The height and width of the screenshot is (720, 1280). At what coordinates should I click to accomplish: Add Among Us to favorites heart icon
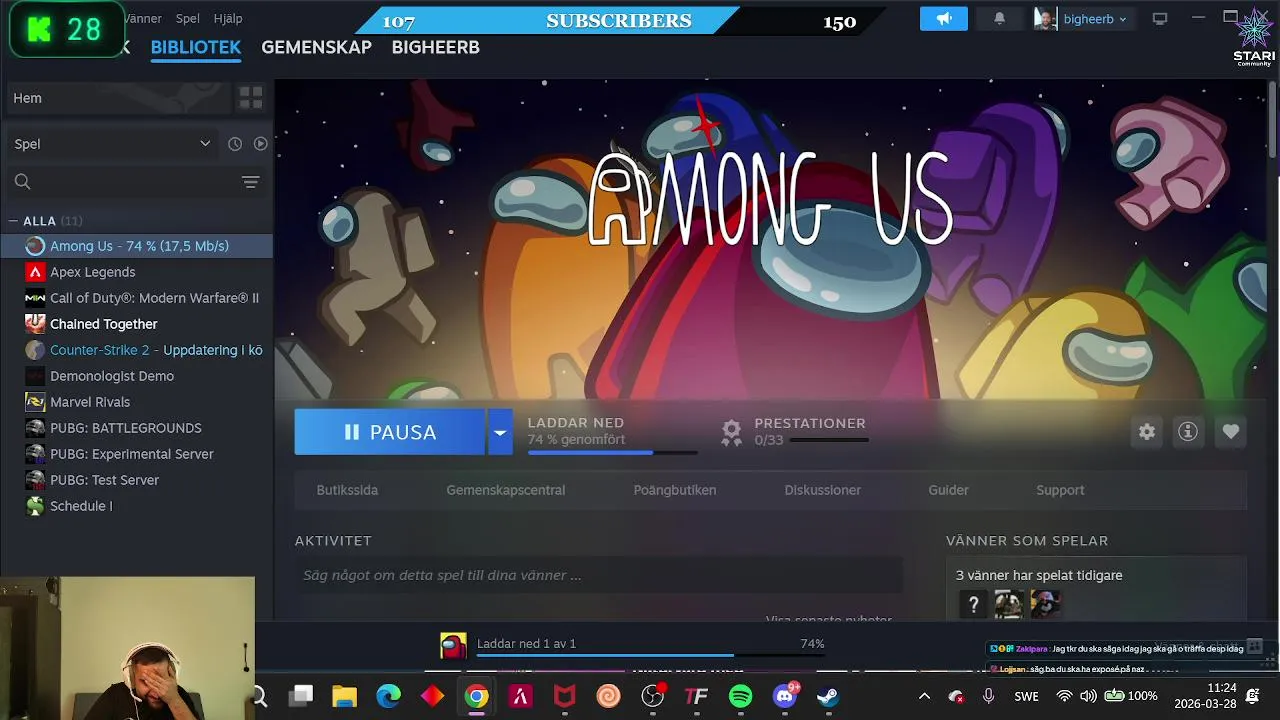point(1231,432)
